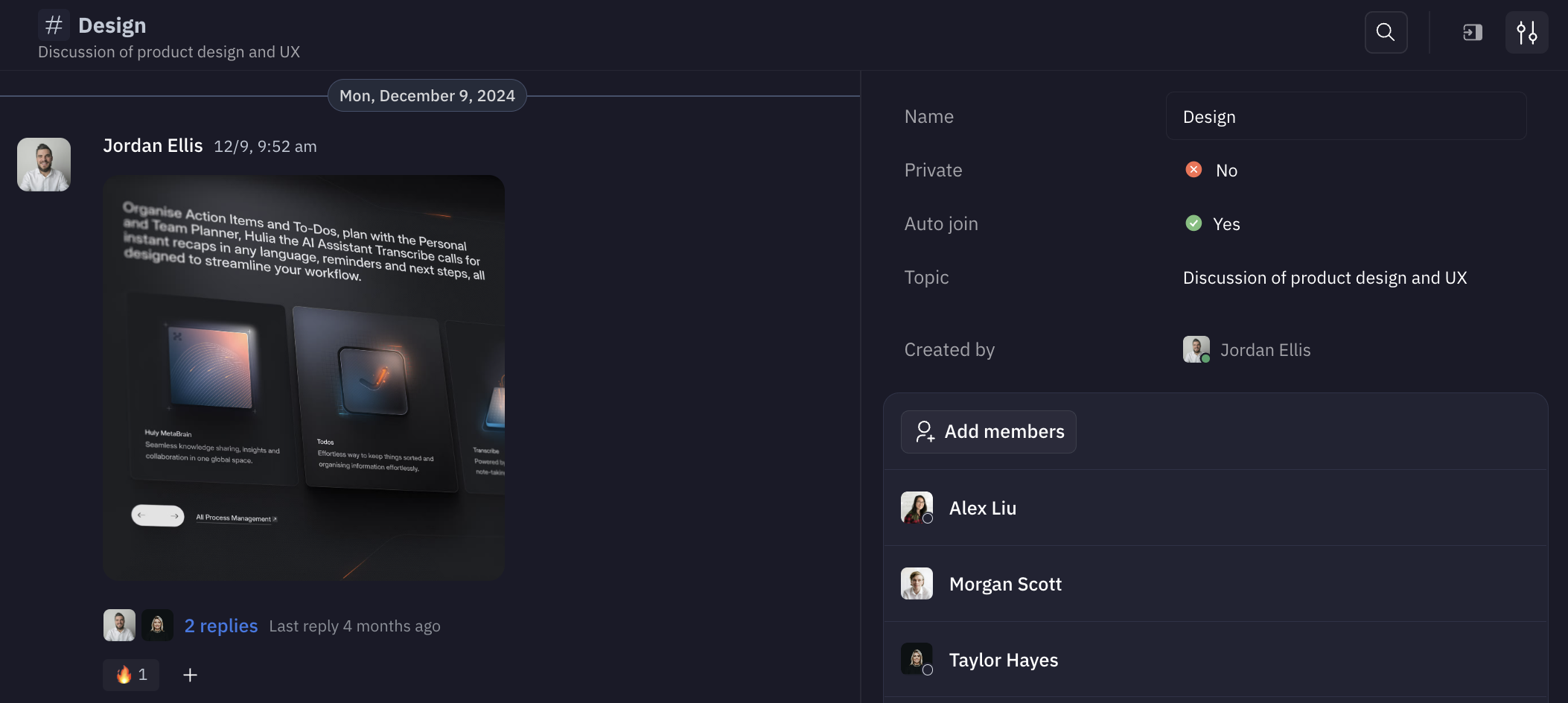The image size is (1568, 703).
Task: Click Jordan Ellis avatar in Created by row
Action: click(1196, 349)
